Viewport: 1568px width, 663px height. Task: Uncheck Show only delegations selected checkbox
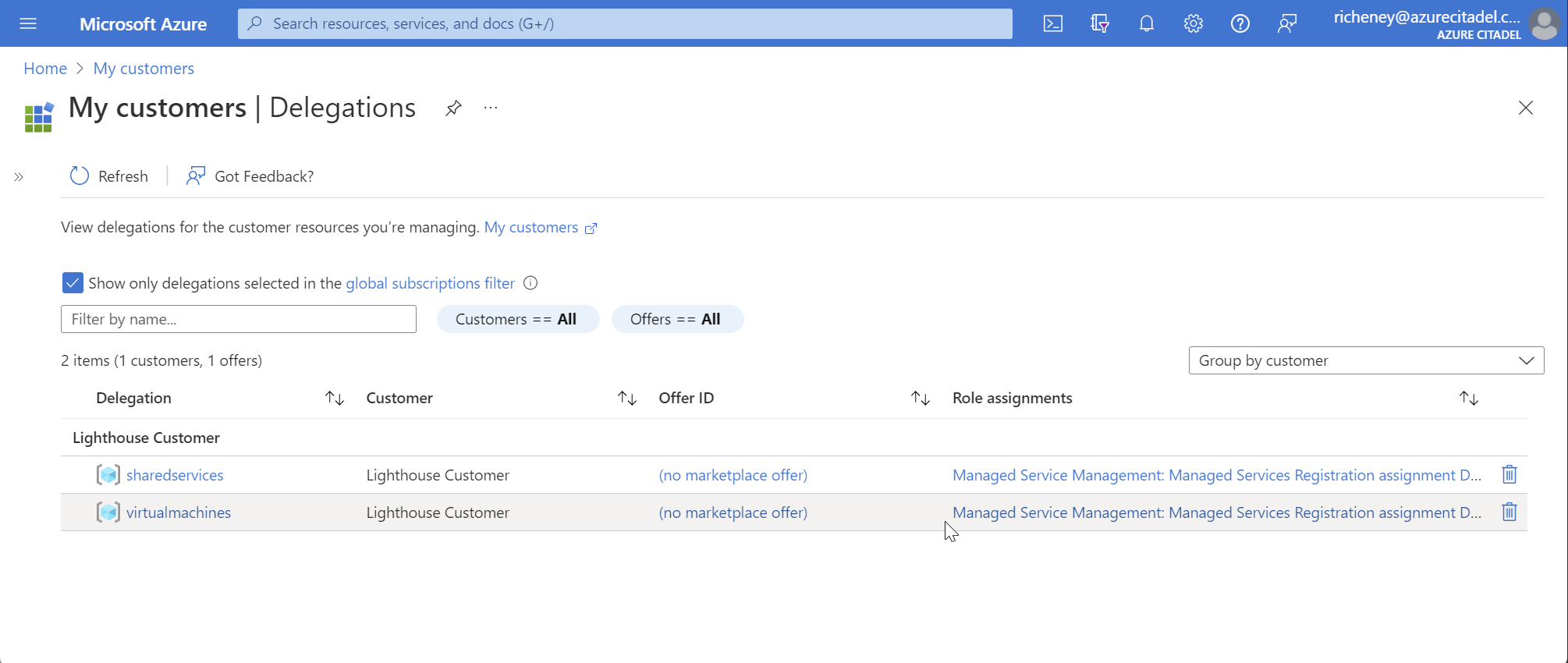pos(73,283)
